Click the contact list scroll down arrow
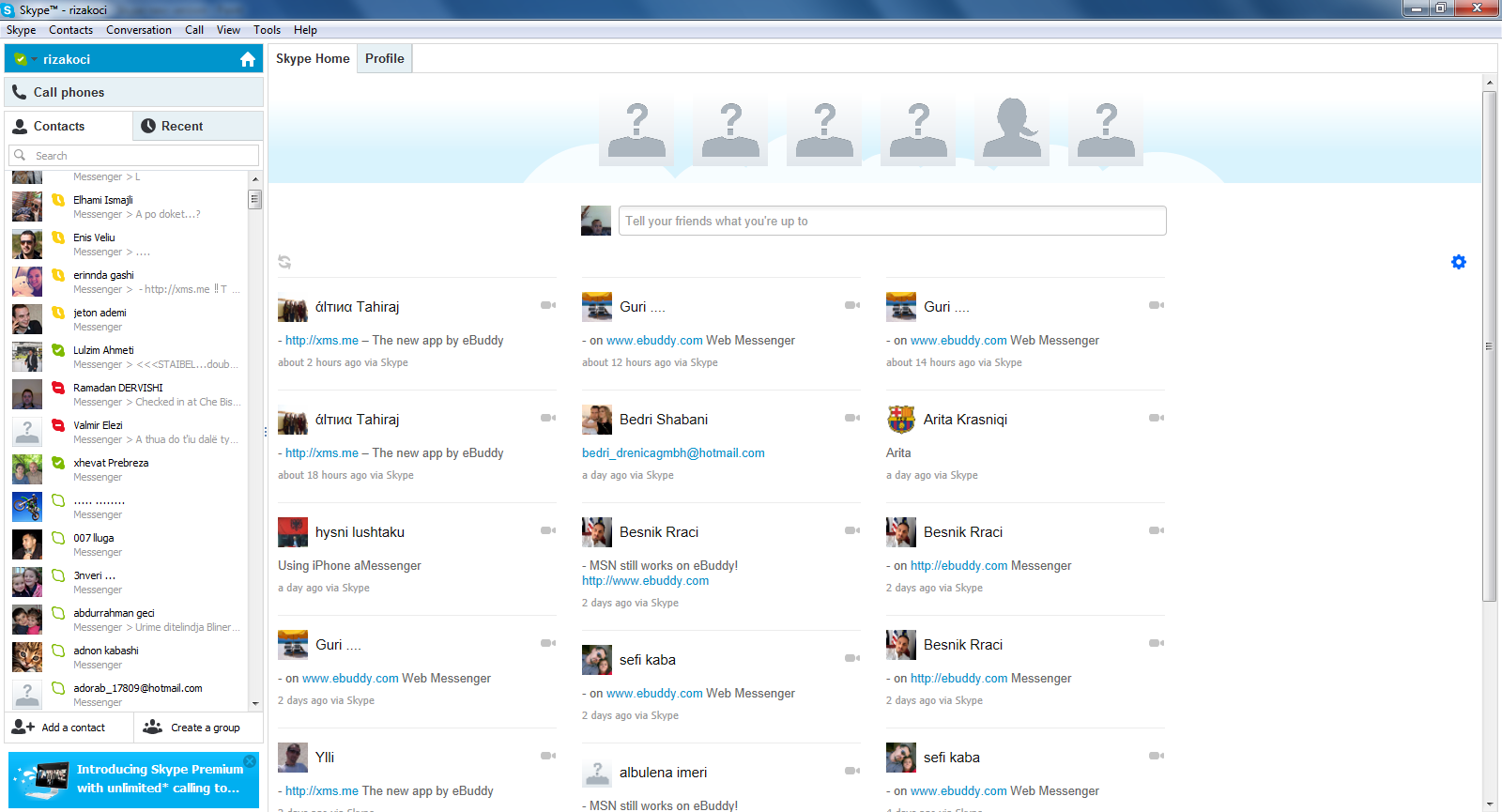1502x812 pixels. pyautogui.click(x=254, y=703)
